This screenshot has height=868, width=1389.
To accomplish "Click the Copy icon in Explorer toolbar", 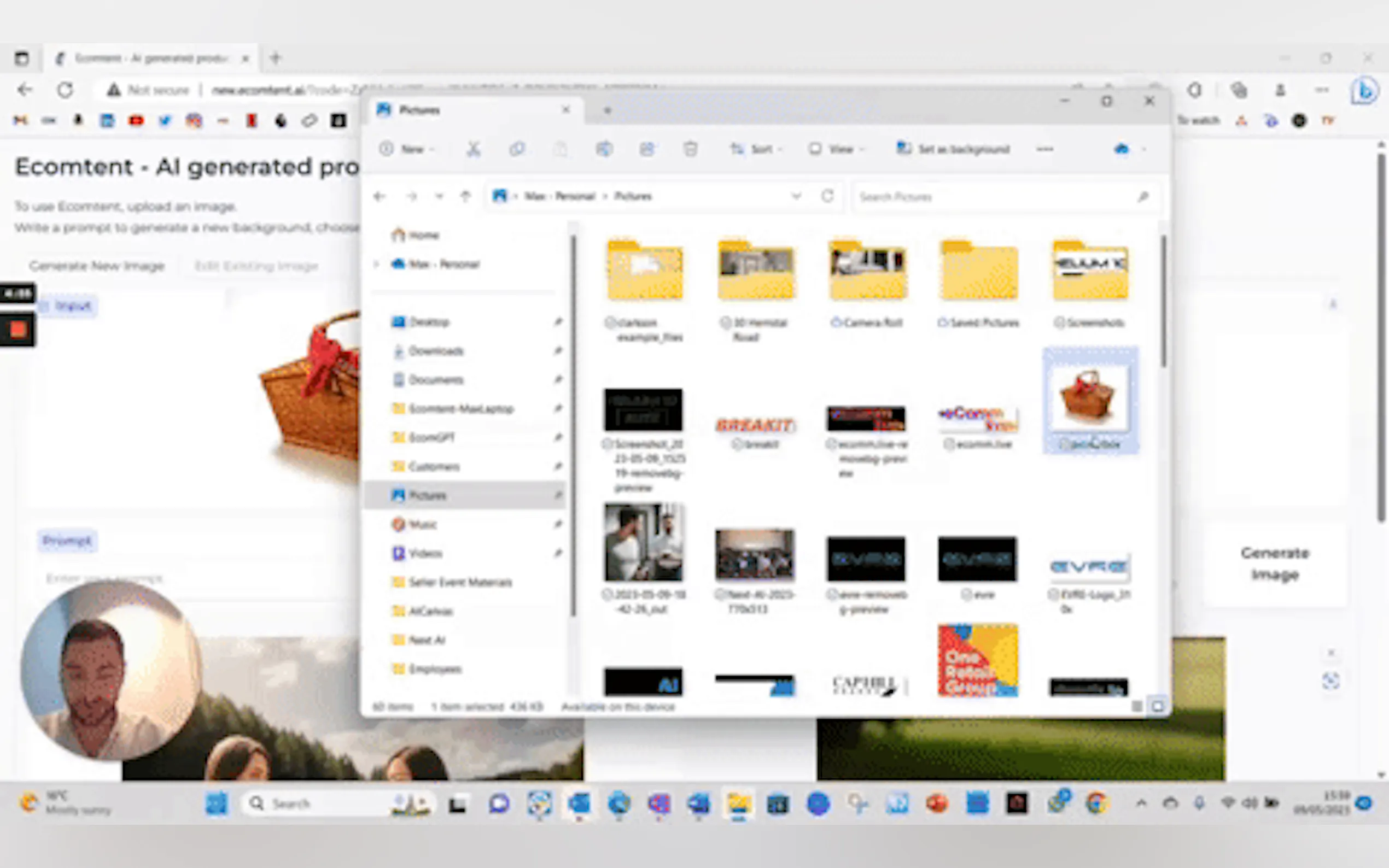I will 517,149.
